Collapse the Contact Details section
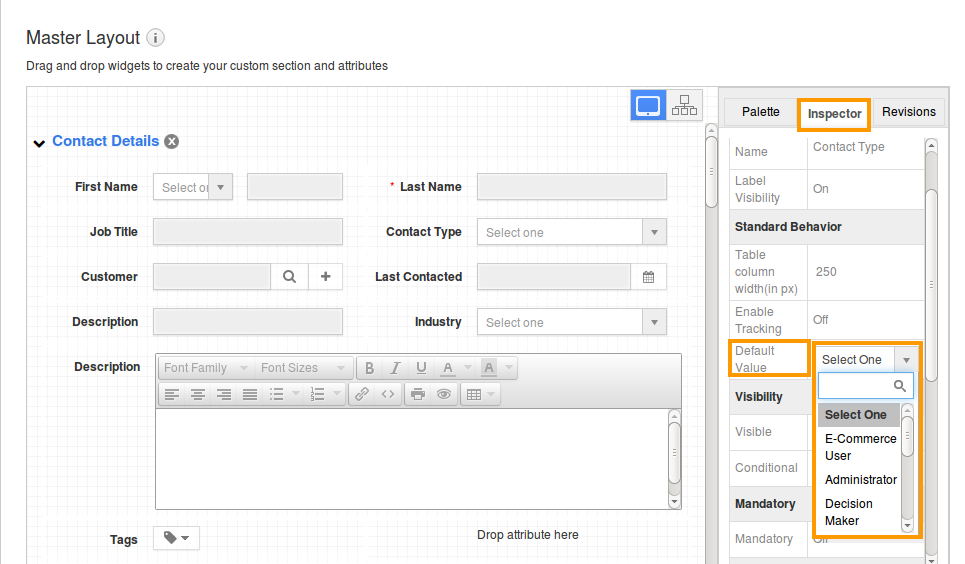Screen dimensions: 965x564 coord(39,143)
